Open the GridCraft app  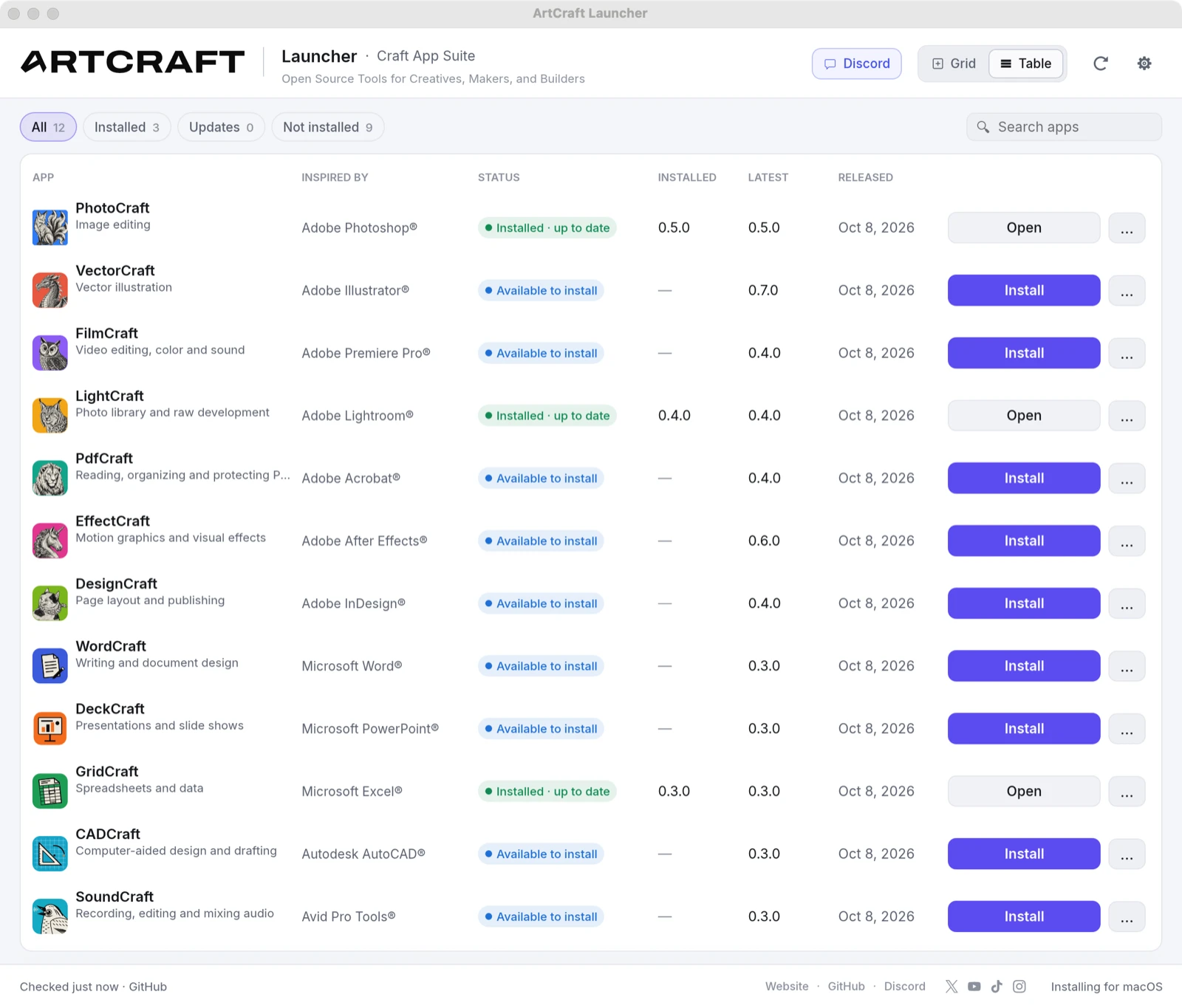coord(1024,791)
